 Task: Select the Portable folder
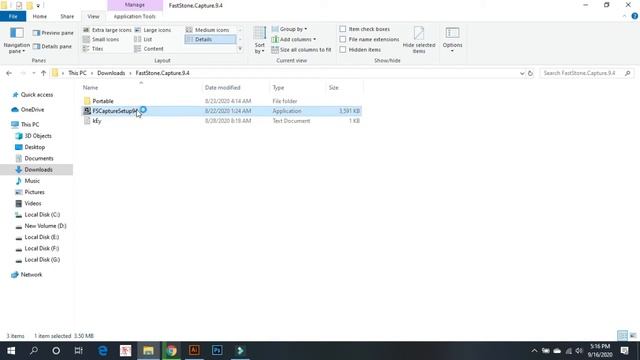coord(103,101)
